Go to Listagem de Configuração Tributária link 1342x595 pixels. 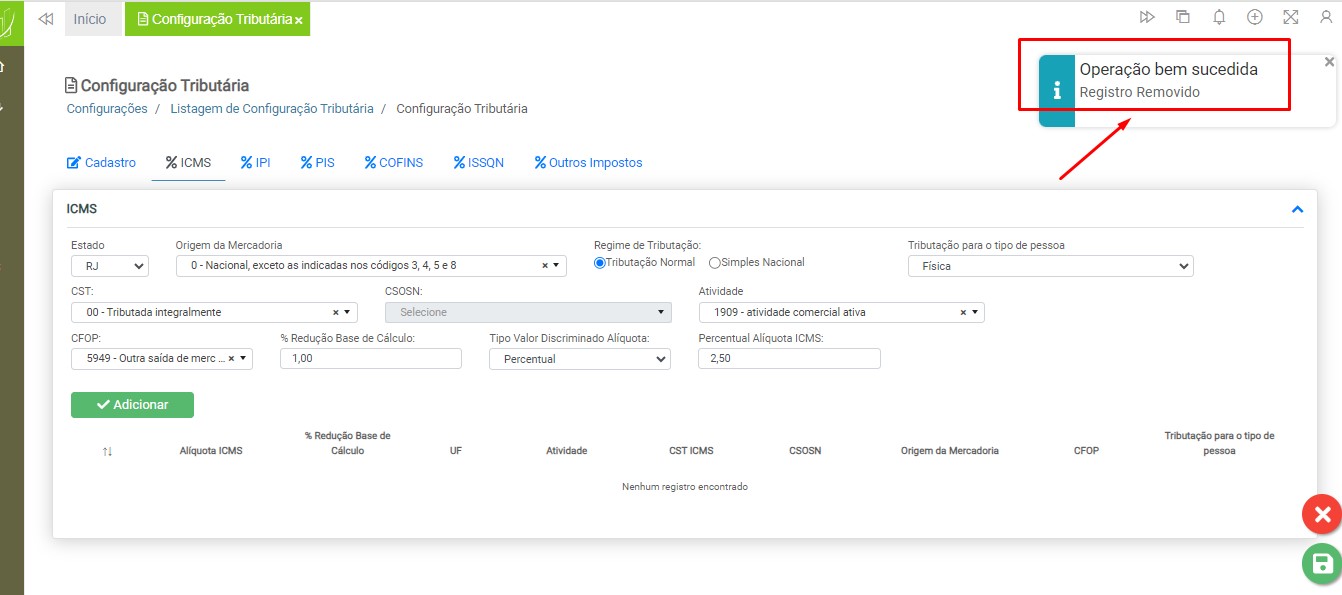271,108
